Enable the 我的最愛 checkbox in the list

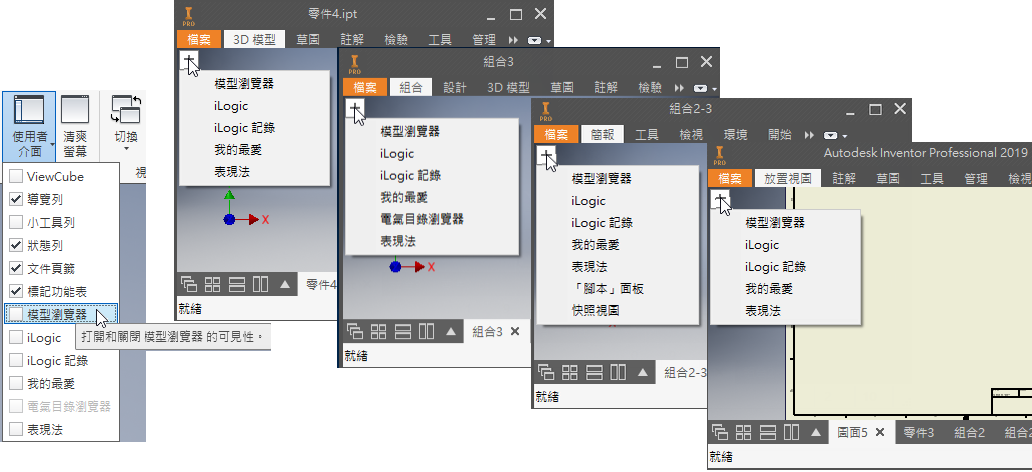tap(16, 384)
